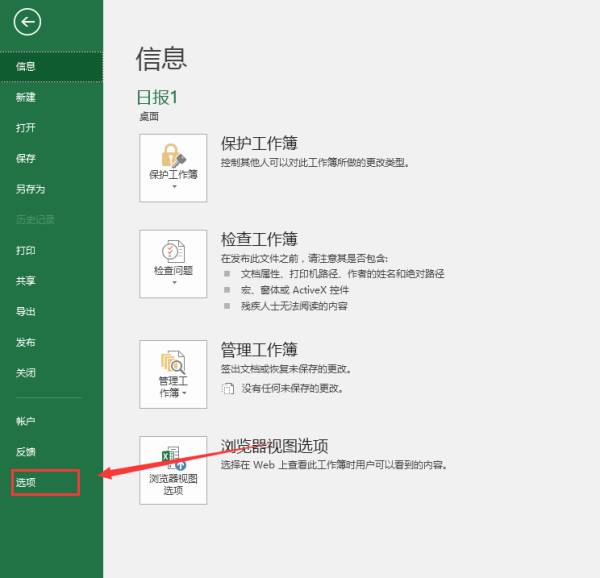Click the 检查工作簿 section heading
This screenshot has width=600, height=578.
[x=259, y=239]
